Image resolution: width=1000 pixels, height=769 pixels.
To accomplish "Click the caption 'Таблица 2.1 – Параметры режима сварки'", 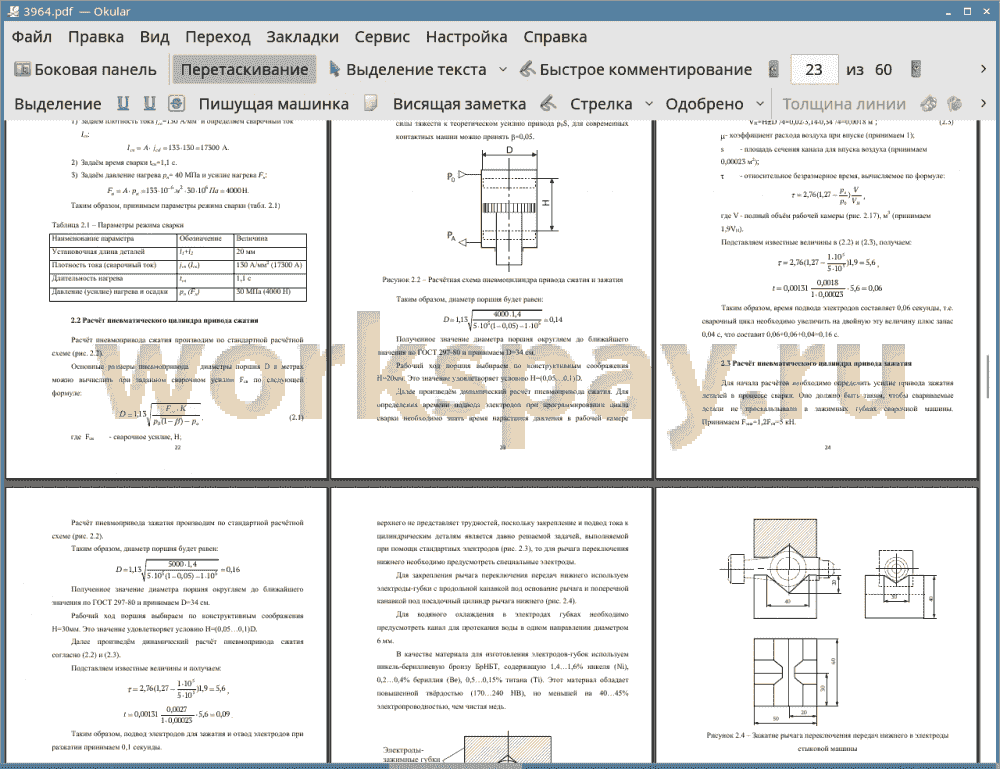I will 117,224.
